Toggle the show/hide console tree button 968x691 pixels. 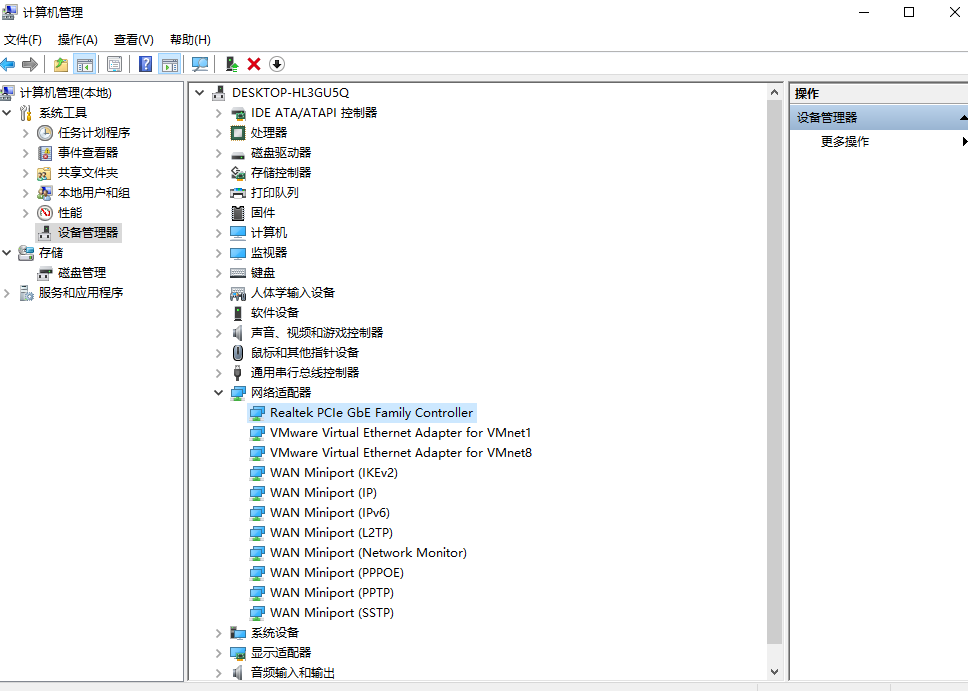click(x=85, y=64)
